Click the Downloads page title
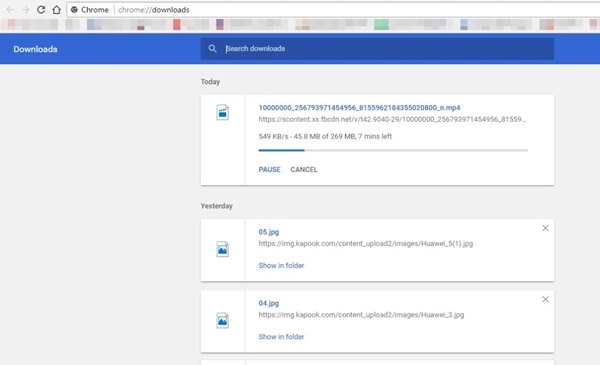This screenshot has height=365, width=600. pyautogui.click(x=35, y=49)
